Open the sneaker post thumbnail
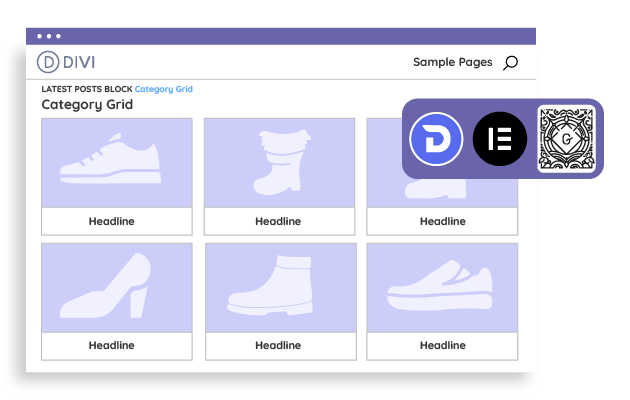The image size is (630, 400). coord(116,163)
